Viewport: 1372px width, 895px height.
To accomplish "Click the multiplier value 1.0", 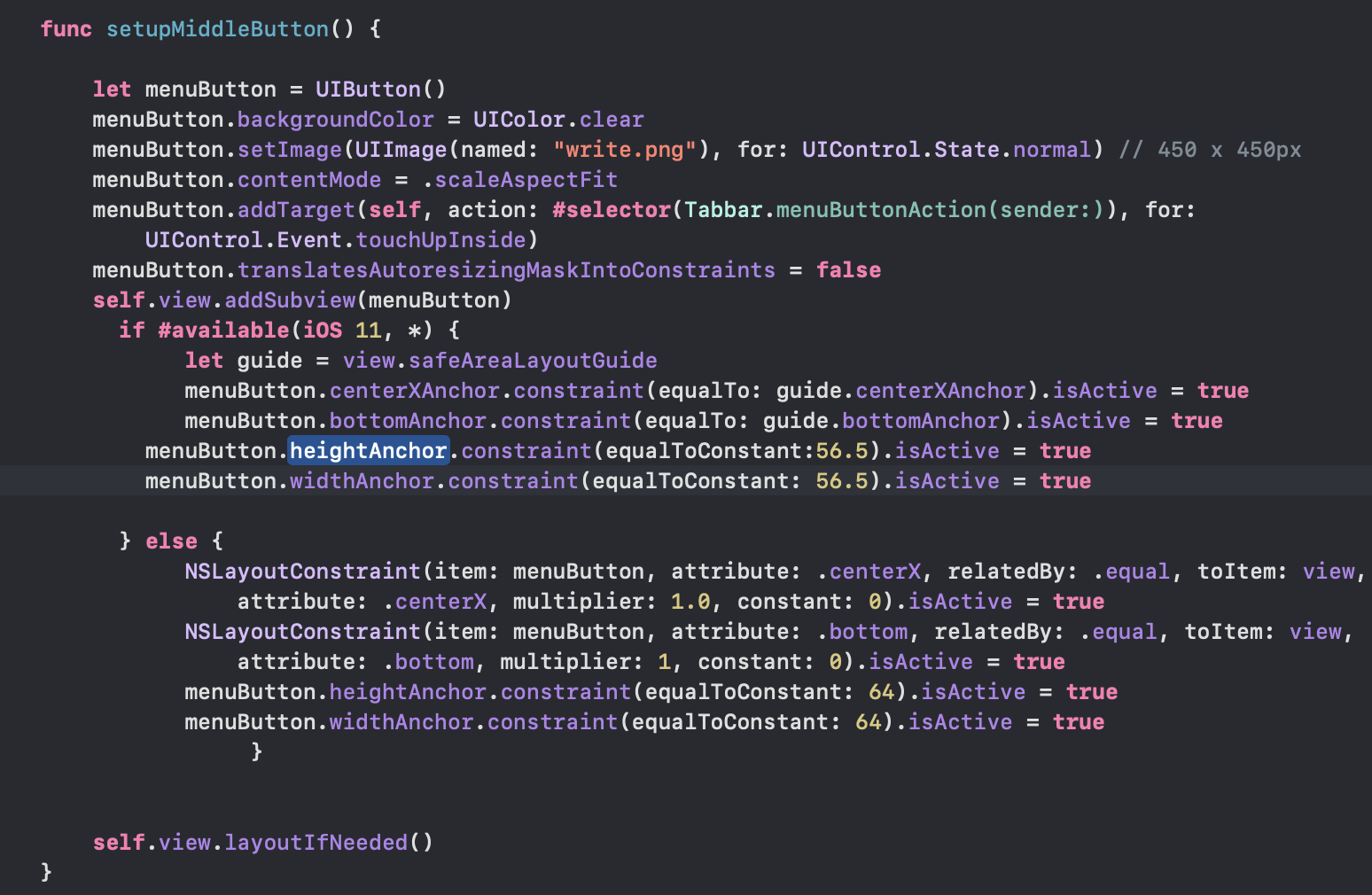I will (x=690, y=602).
